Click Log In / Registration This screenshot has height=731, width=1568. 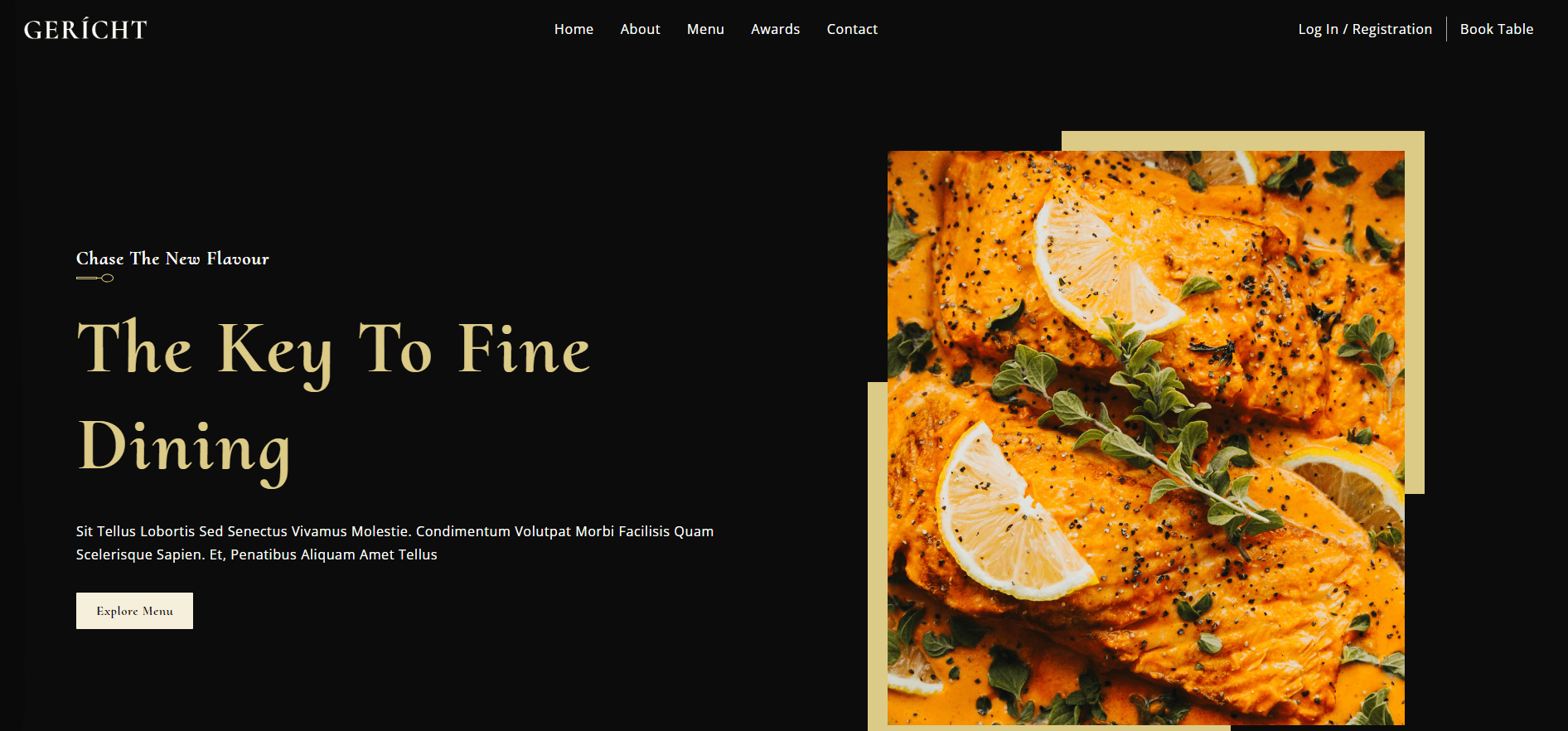[x=1365, y=29]
